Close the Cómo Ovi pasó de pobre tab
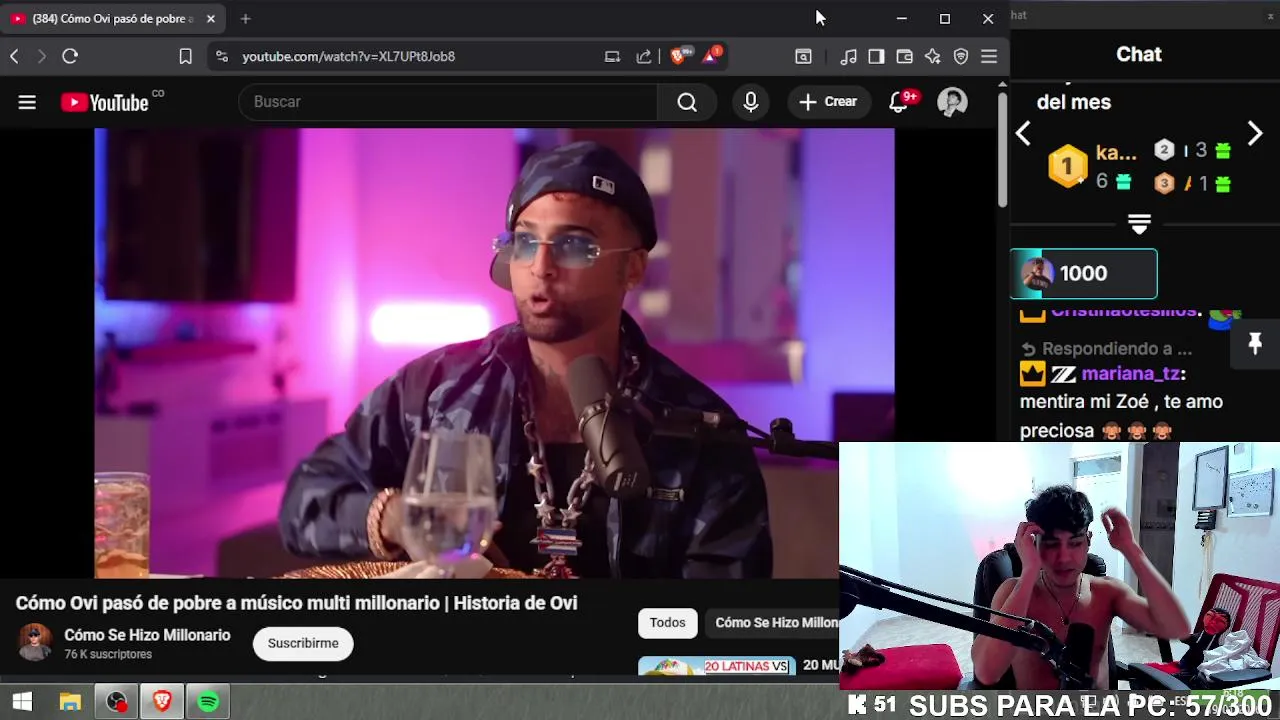The height and width of the screenshot is (720, 1280). click(x=211, y=19)
